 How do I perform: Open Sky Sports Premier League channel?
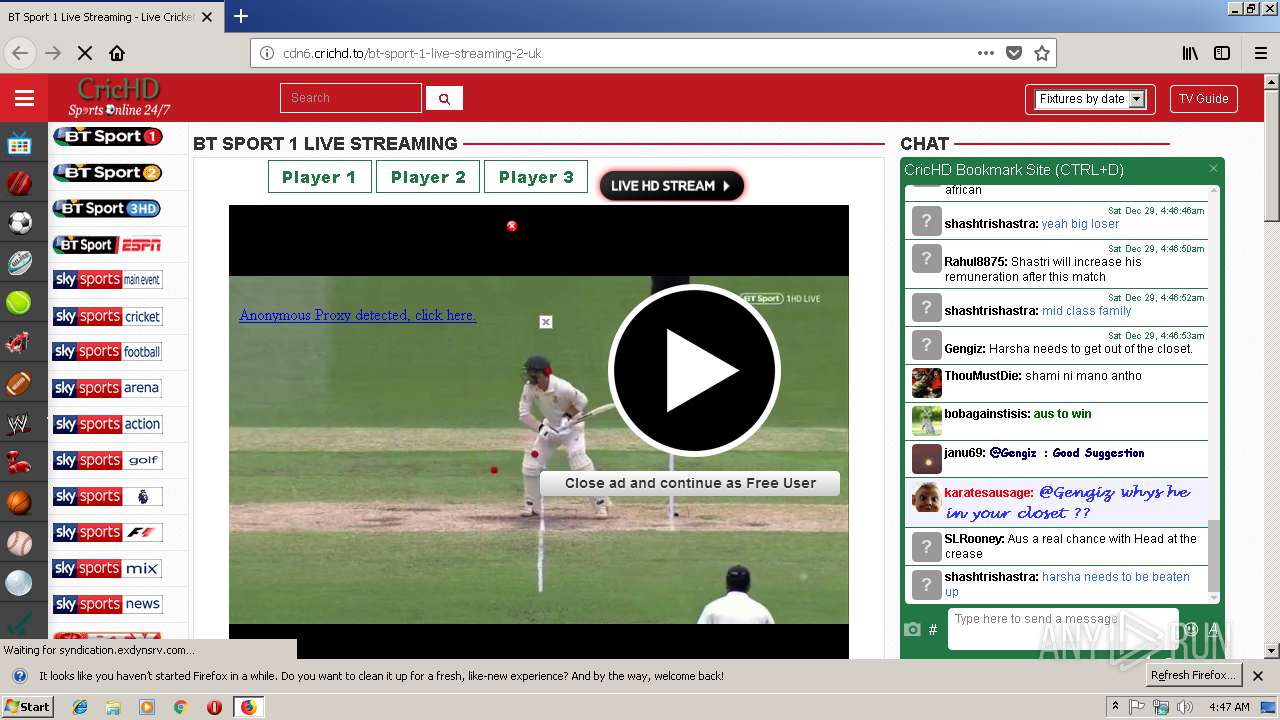[107, 496]
